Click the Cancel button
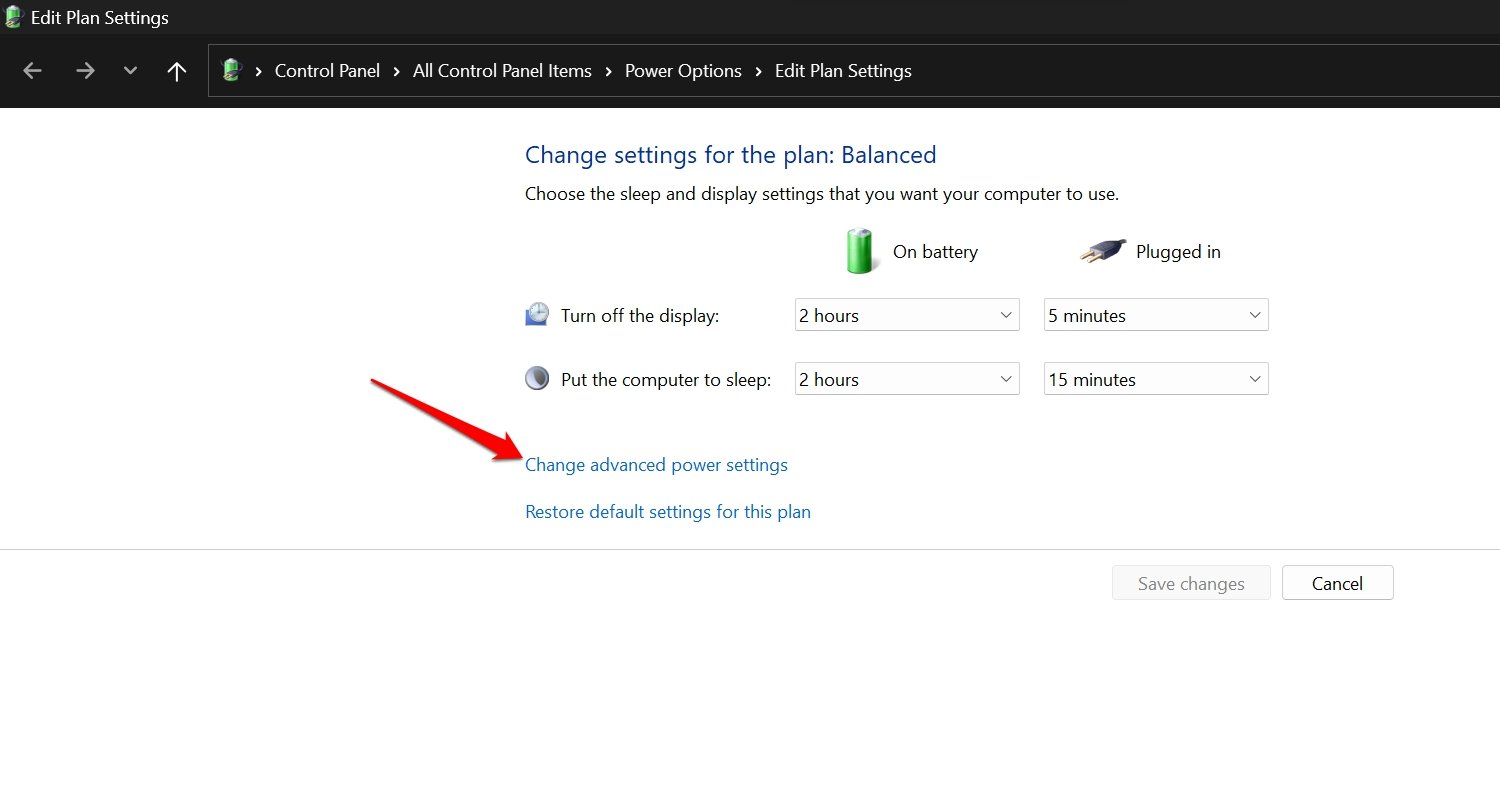 point(1337,583)
